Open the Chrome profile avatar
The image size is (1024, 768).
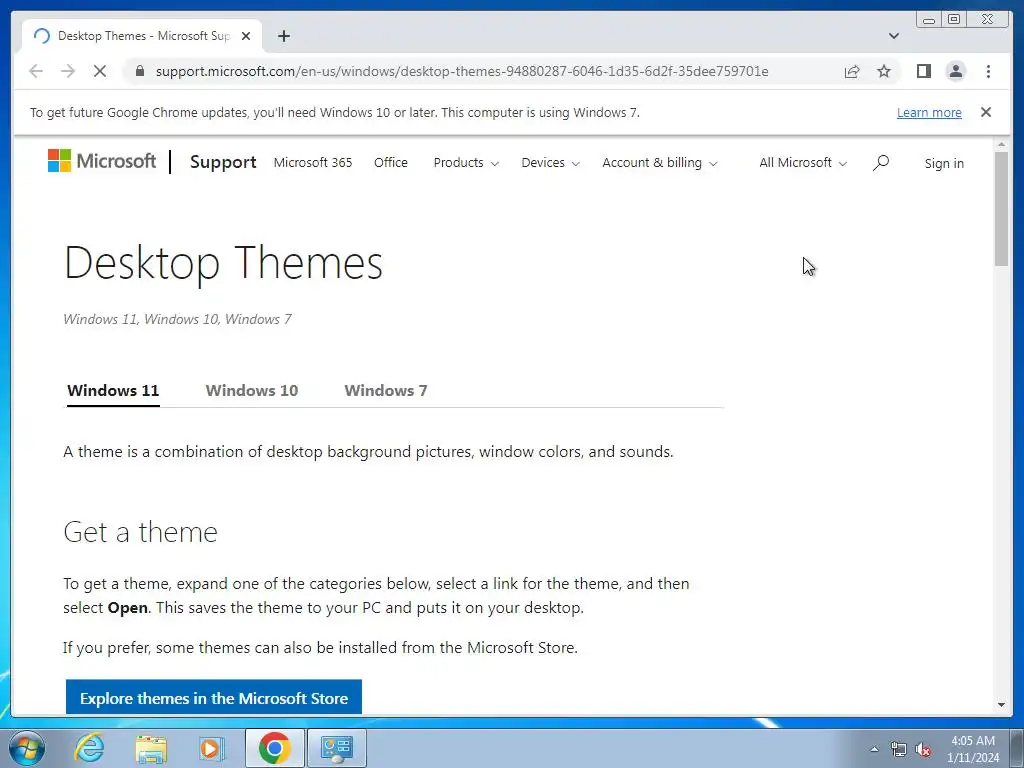[955, 71]
